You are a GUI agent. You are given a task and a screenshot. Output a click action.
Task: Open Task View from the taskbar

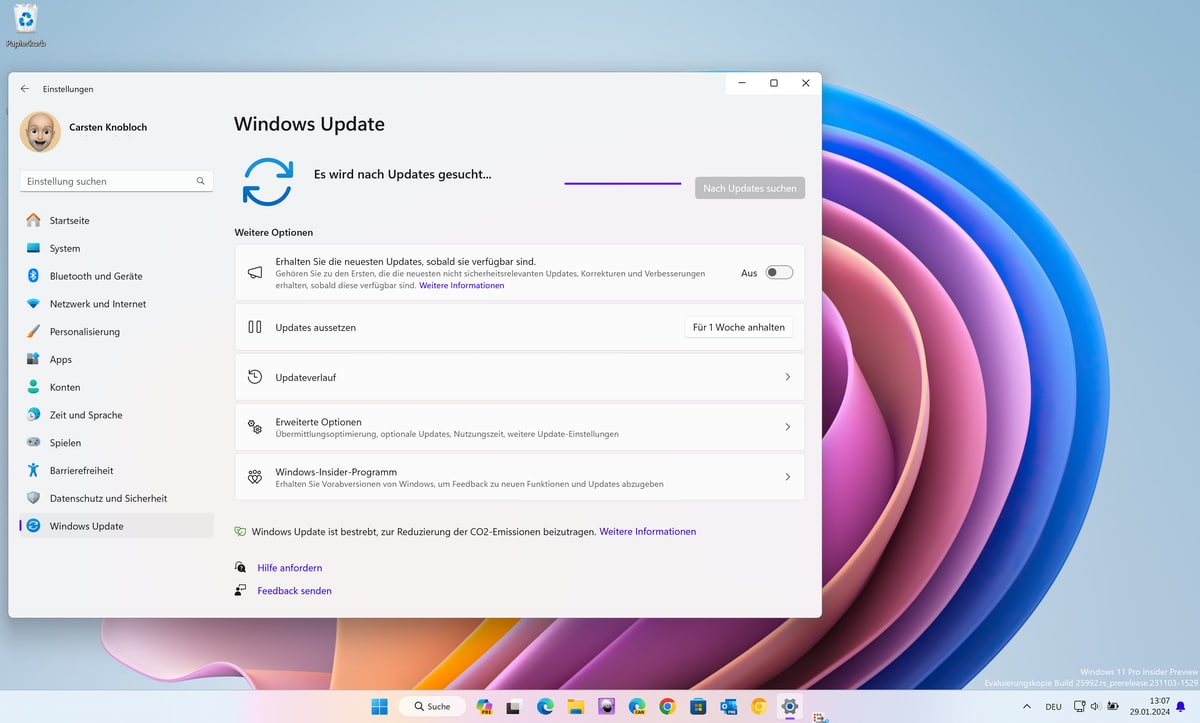tap(513, 706)
